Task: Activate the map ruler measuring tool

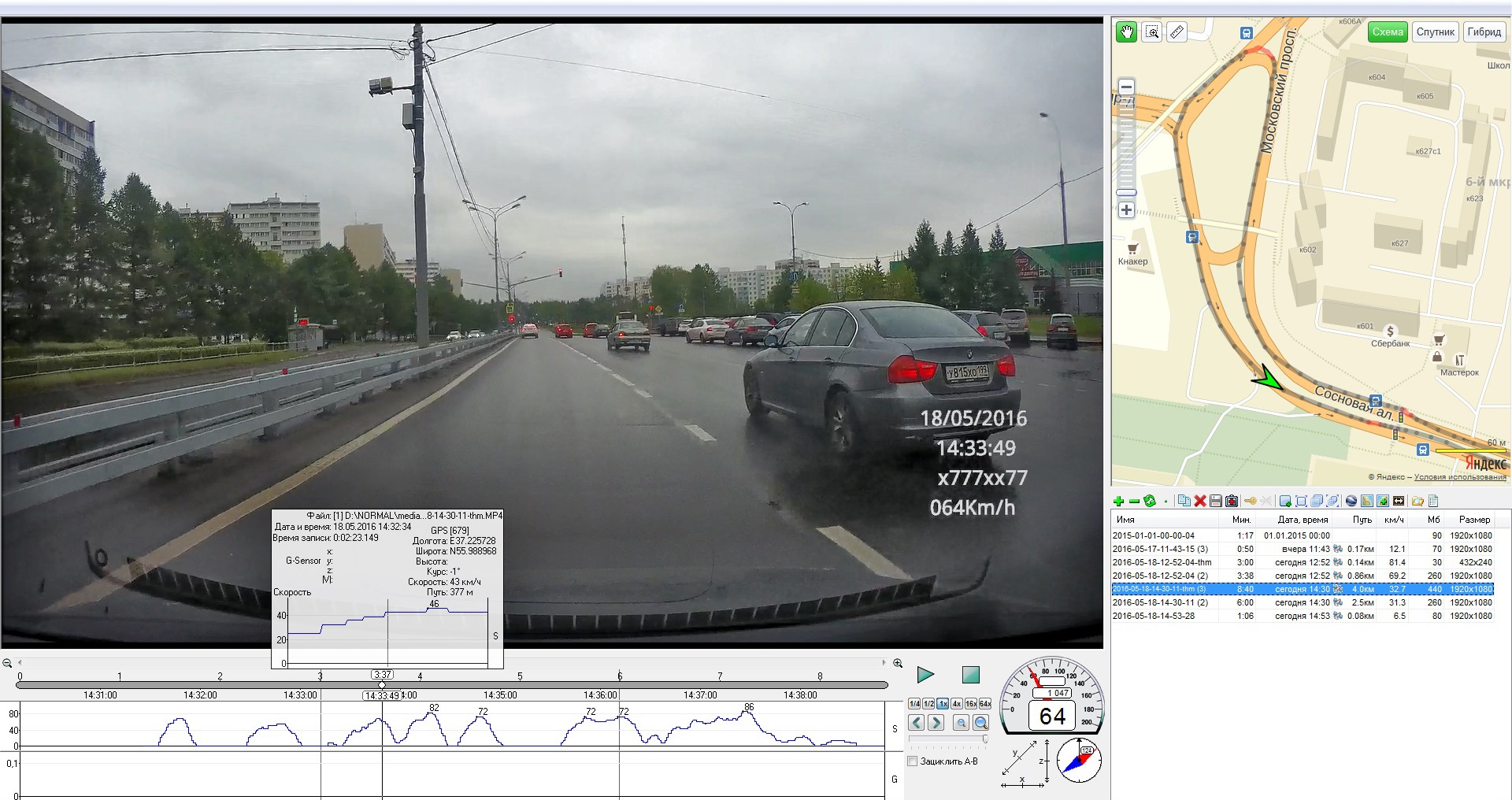Action: click(x=1177, y=32)
